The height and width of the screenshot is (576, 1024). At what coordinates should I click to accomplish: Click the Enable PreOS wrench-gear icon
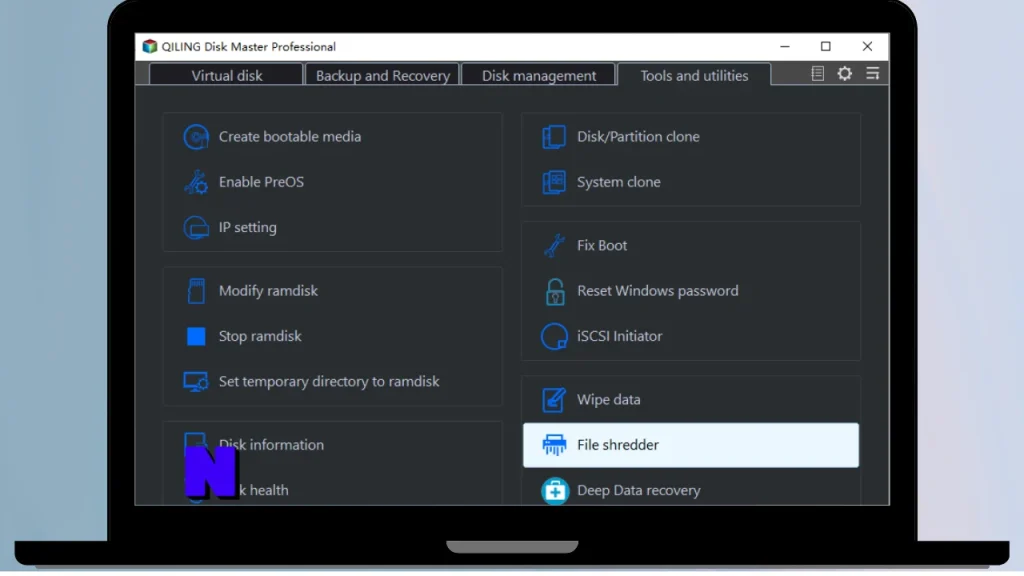pyautogui.click(x=196, y=182)
